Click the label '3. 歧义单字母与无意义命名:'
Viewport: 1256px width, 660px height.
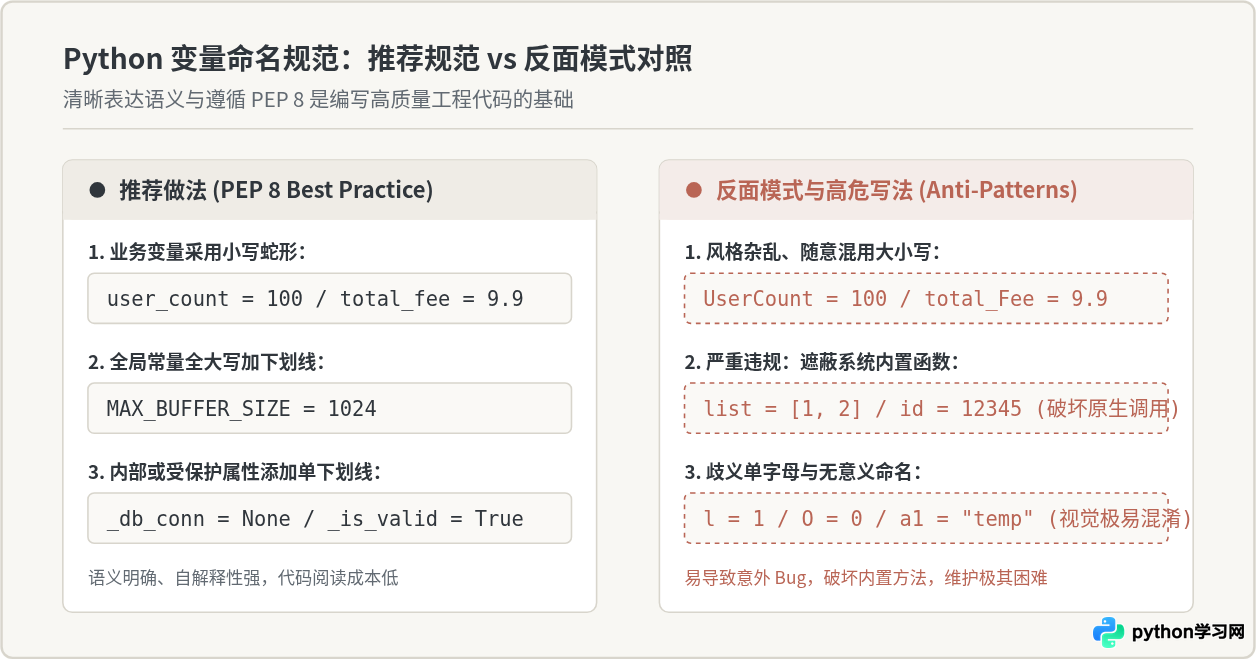tap(803, 473)
